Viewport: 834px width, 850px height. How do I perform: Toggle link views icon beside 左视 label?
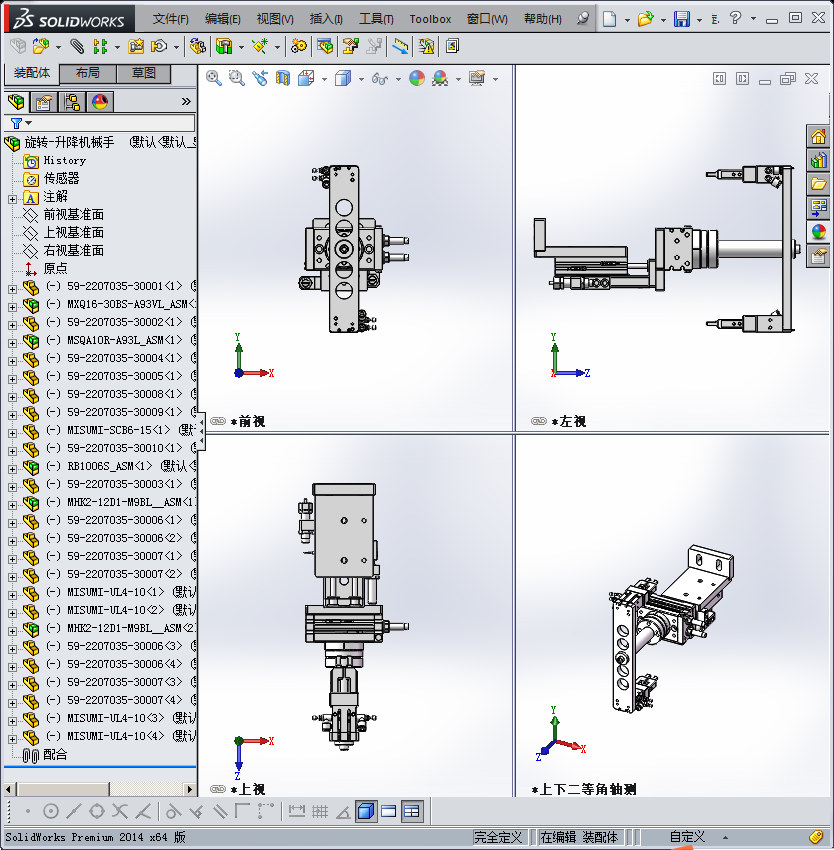[x=538, y=421]
